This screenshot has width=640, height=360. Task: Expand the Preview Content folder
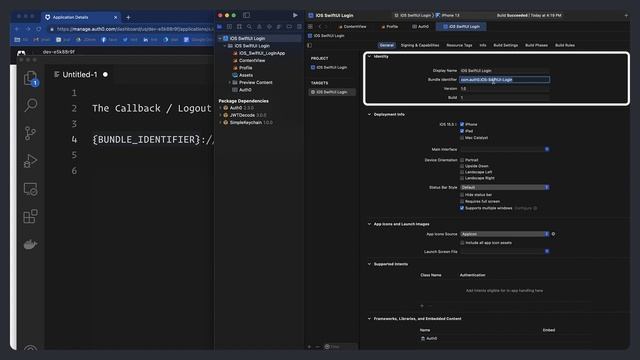tap(229, 82)
